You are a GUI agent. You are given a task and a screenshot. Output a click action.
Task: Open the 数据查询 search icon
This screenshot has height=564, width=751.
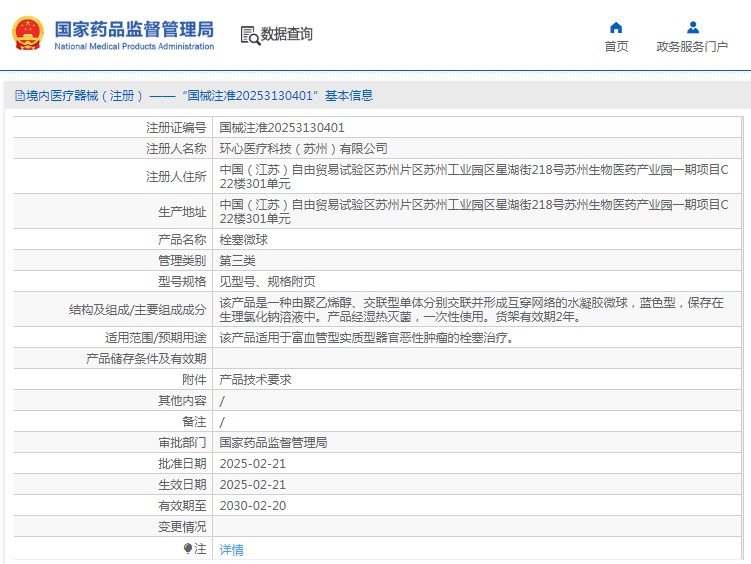point(250,35)
